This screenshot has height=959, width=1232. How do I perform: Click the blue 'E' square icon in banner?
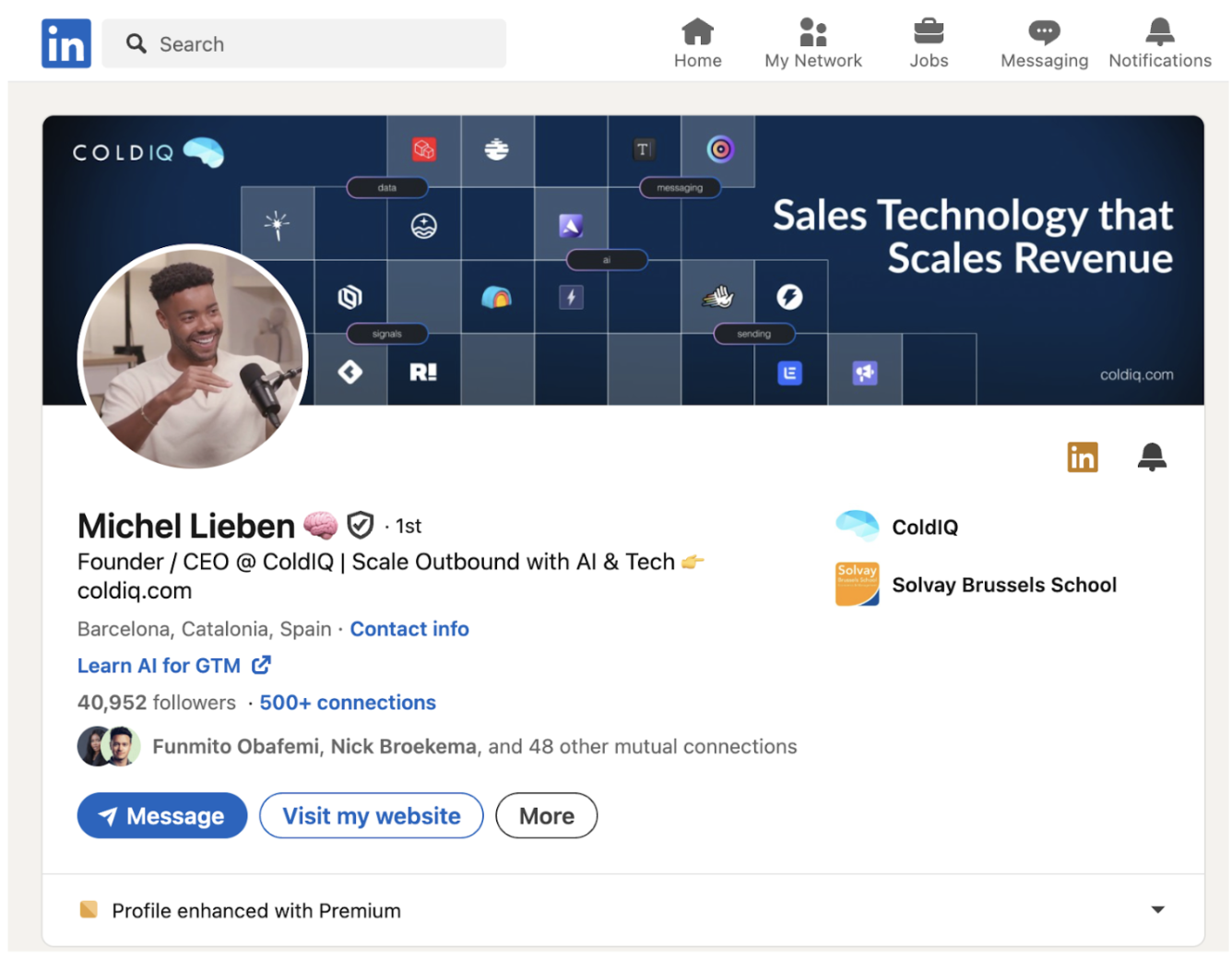coord(790,373)
